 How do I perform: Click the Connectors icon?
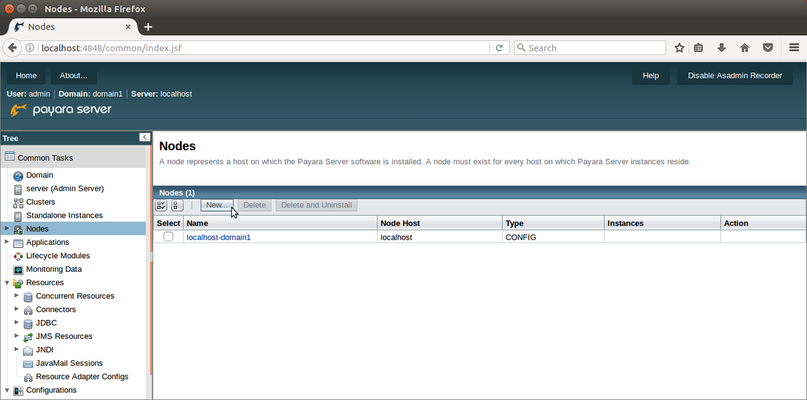click(28, 310)
